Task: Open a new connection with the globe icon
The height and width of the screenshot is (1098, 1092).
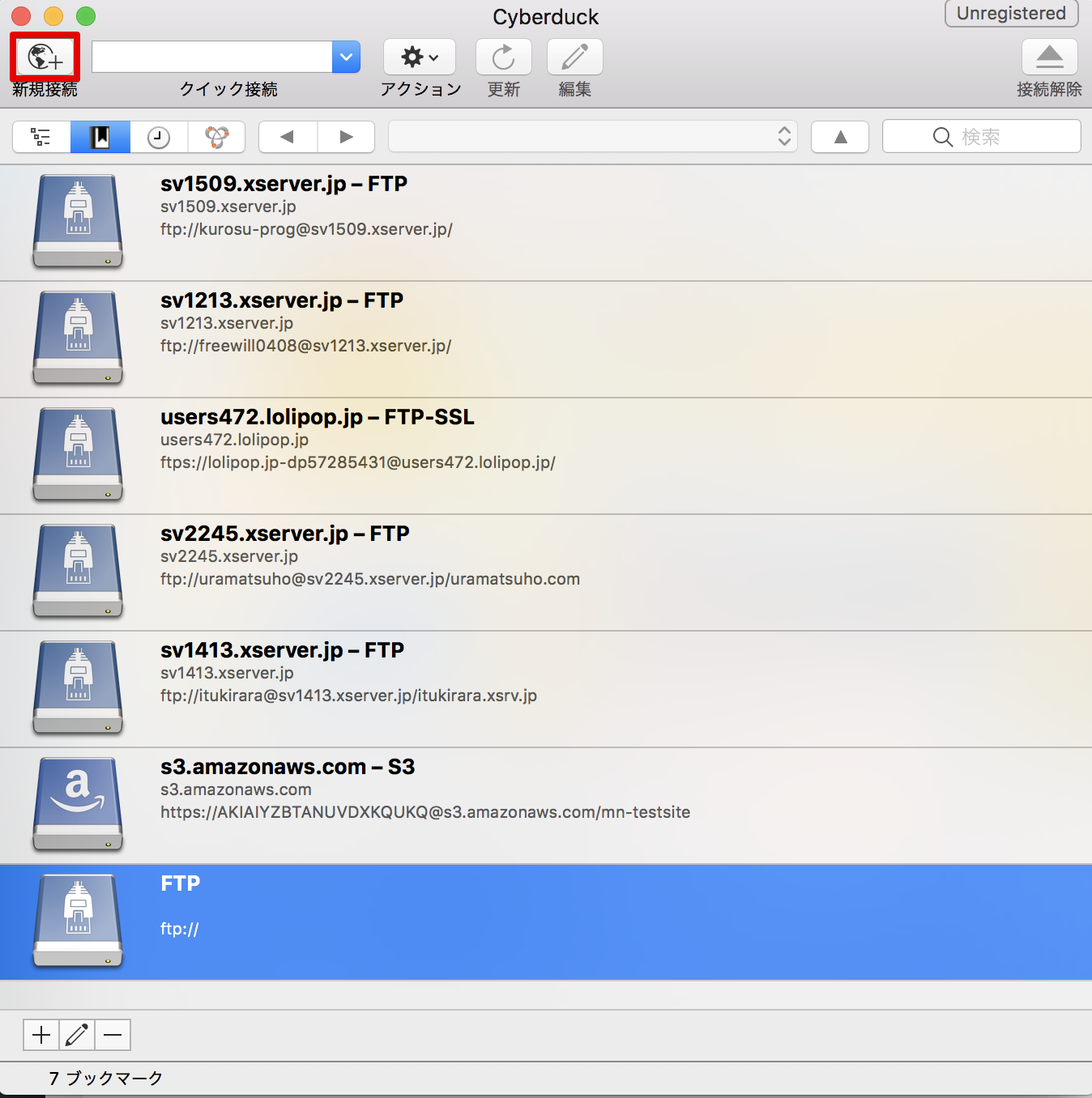Action: coord(45,57)
